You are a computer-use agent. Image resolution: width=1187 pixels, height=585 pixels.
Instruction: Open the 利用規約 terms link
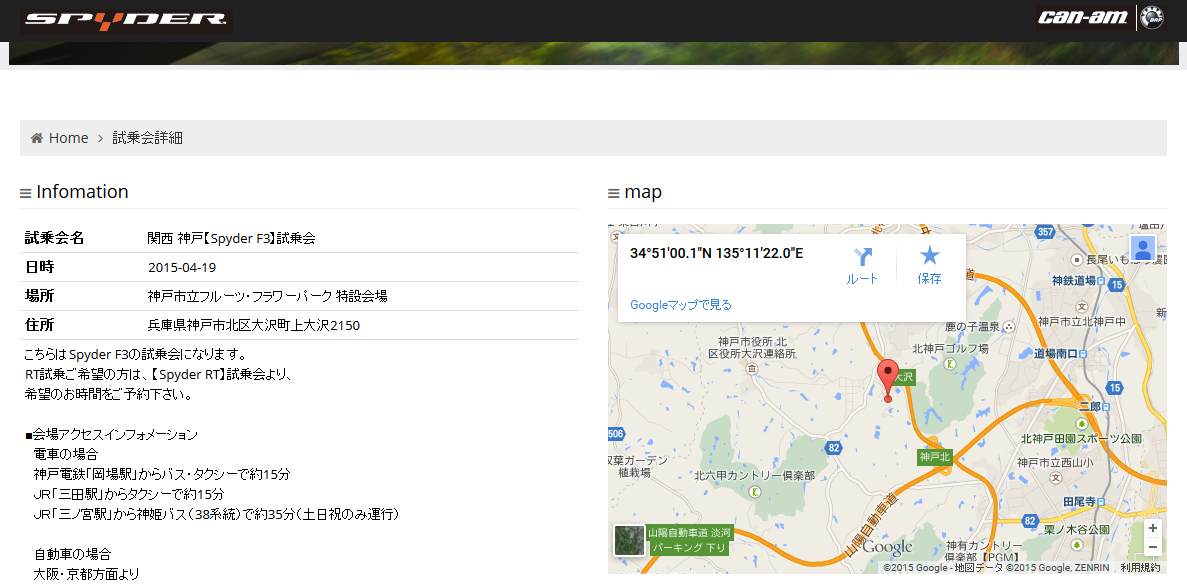click(1140, 568)
